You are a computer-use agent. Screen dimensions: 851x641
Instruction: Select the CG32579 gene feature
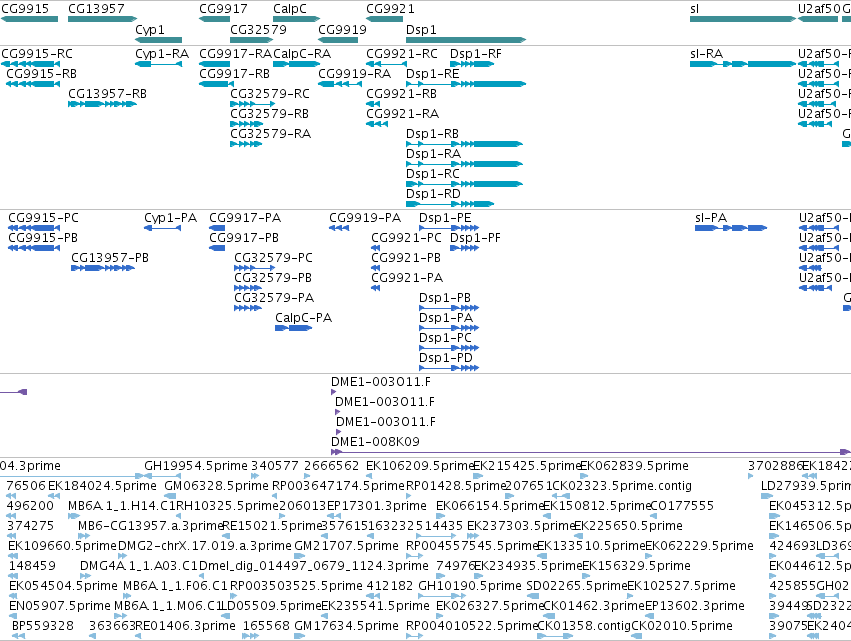coord(251,40)
